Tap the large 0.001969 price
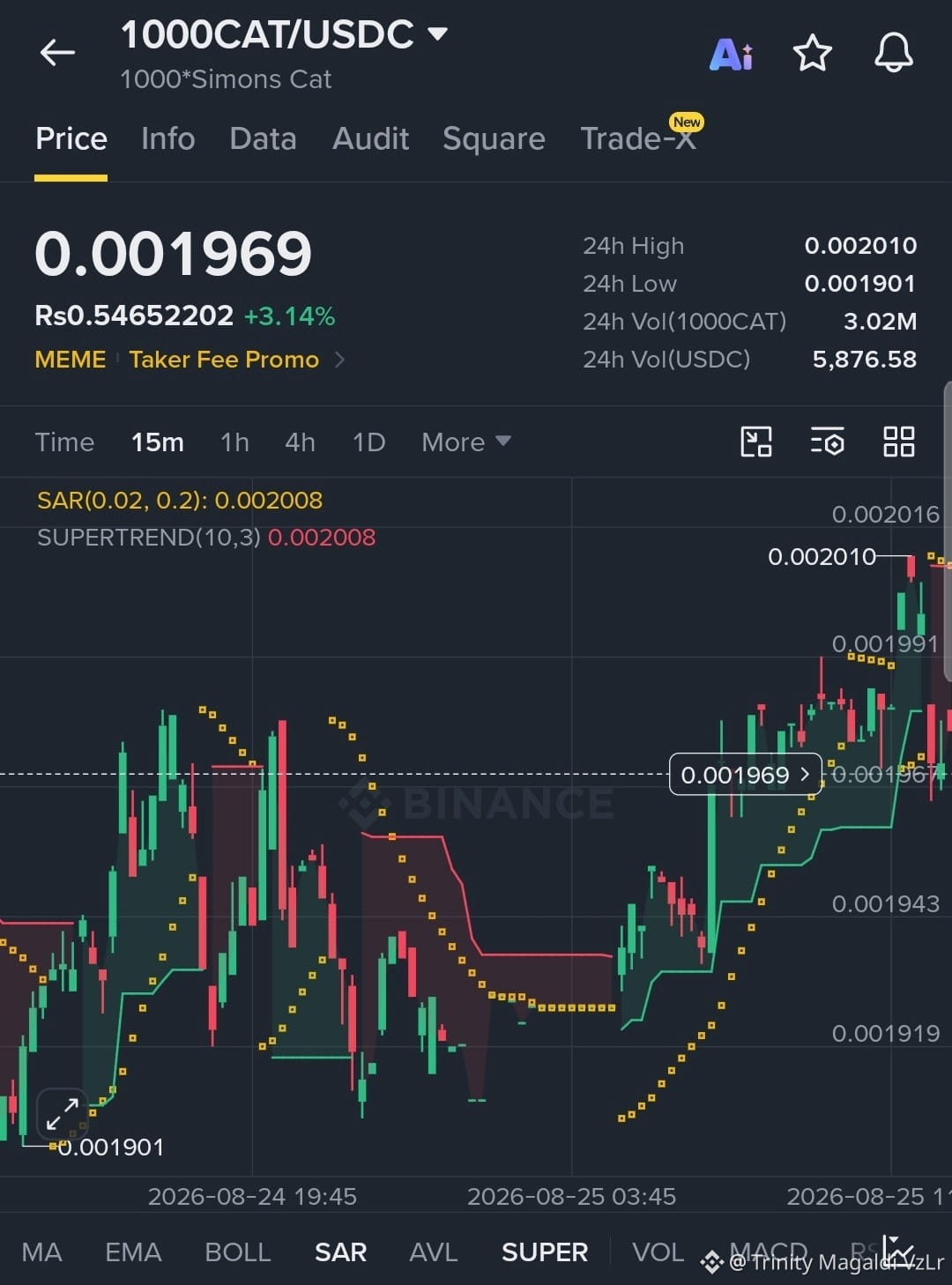The image size is (952, 1285). (173, 254)
